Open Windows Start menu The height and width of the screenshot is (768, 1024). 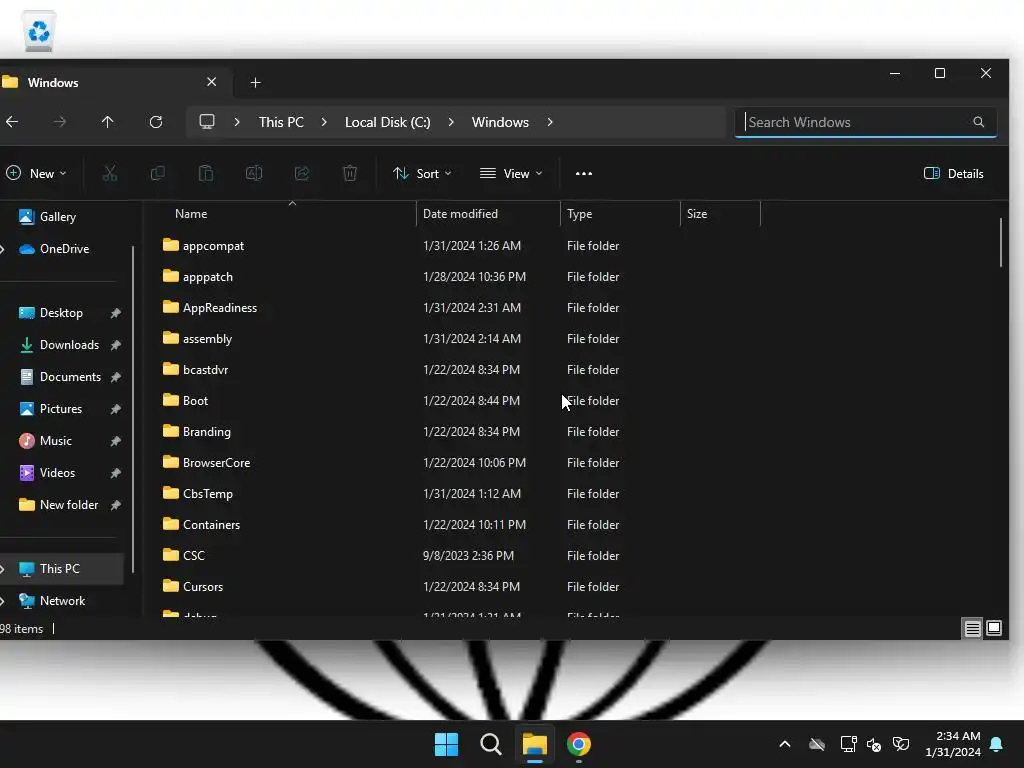447,744
